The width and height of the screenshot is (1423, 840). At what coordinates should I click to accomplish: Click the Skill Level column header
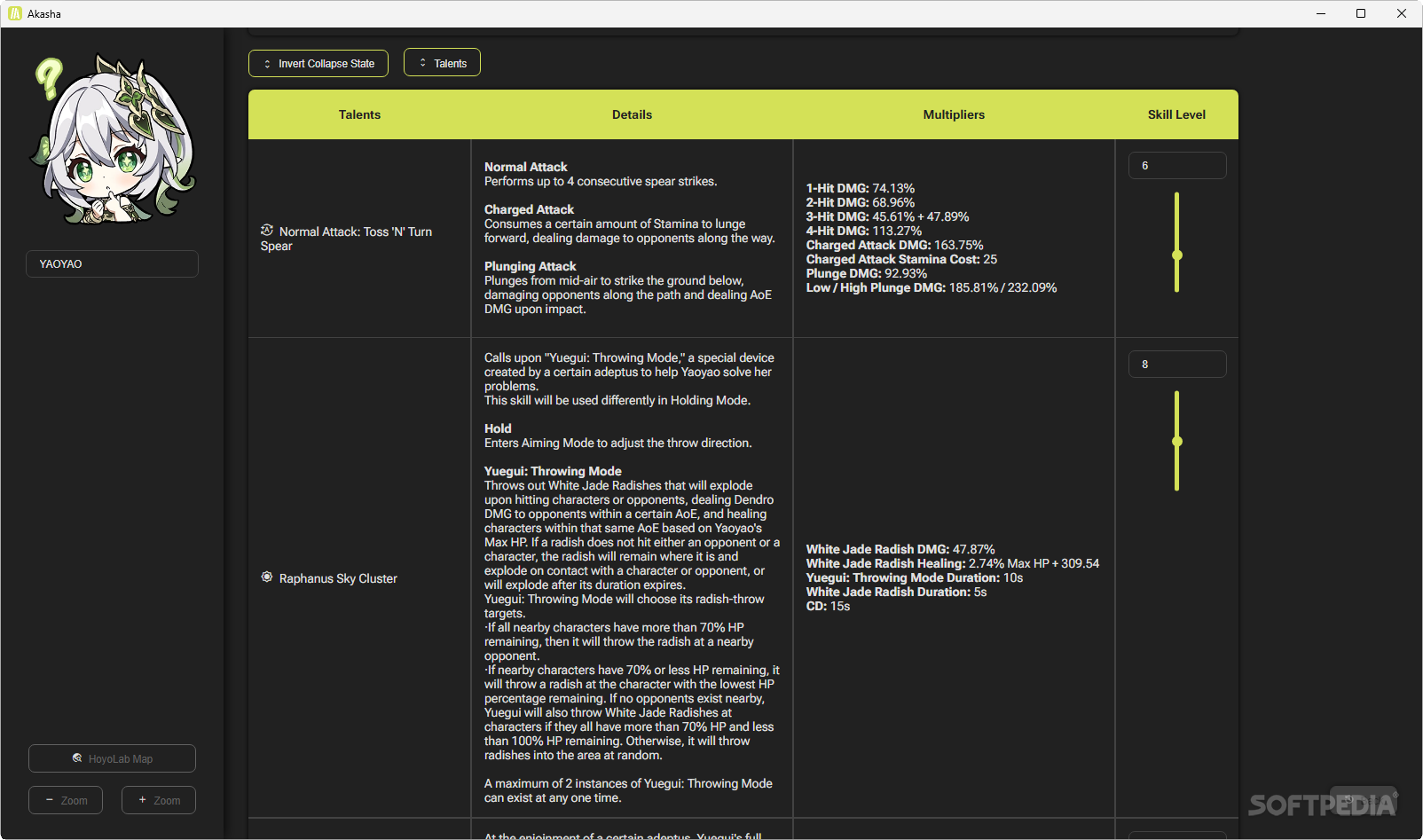(x=1176, y=114)
